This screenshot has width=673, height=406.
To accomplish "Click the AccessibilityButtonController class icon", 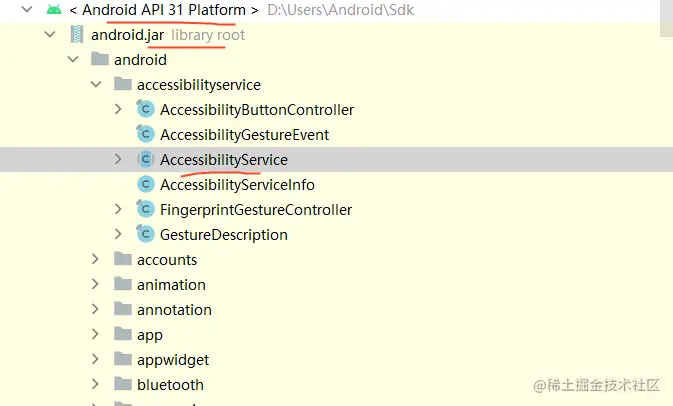I will tap(145, 110).
